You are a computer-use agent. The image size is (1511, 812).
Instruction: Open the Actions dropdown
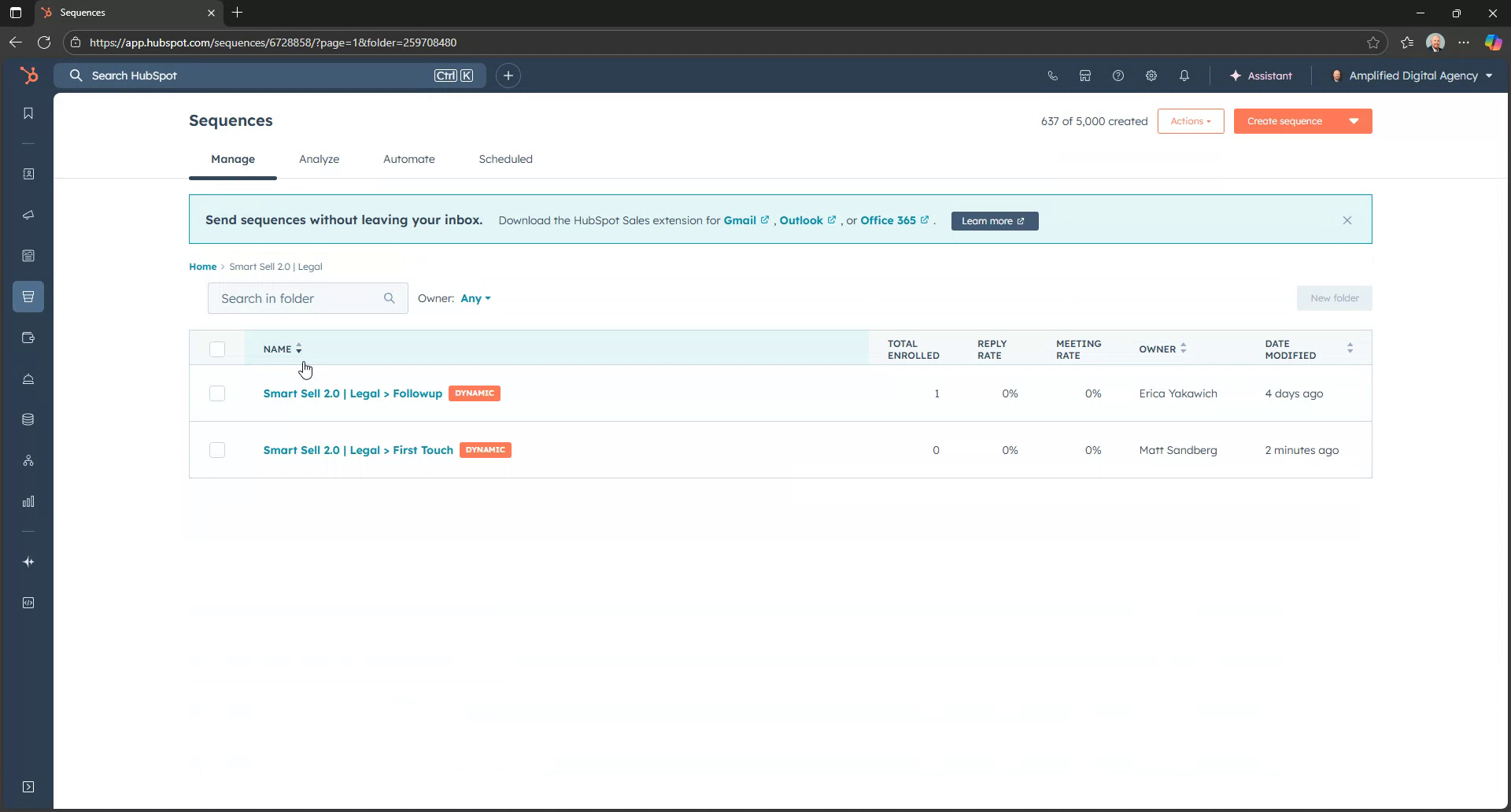click(x=1191, y=120)
